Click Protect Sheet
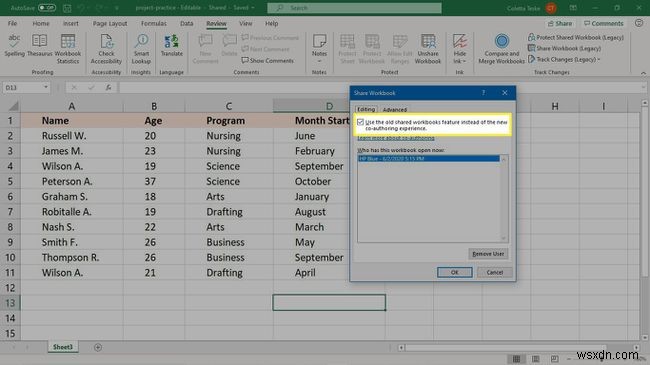The width and height of the screenshot is (650, 365). coord(347,49)
